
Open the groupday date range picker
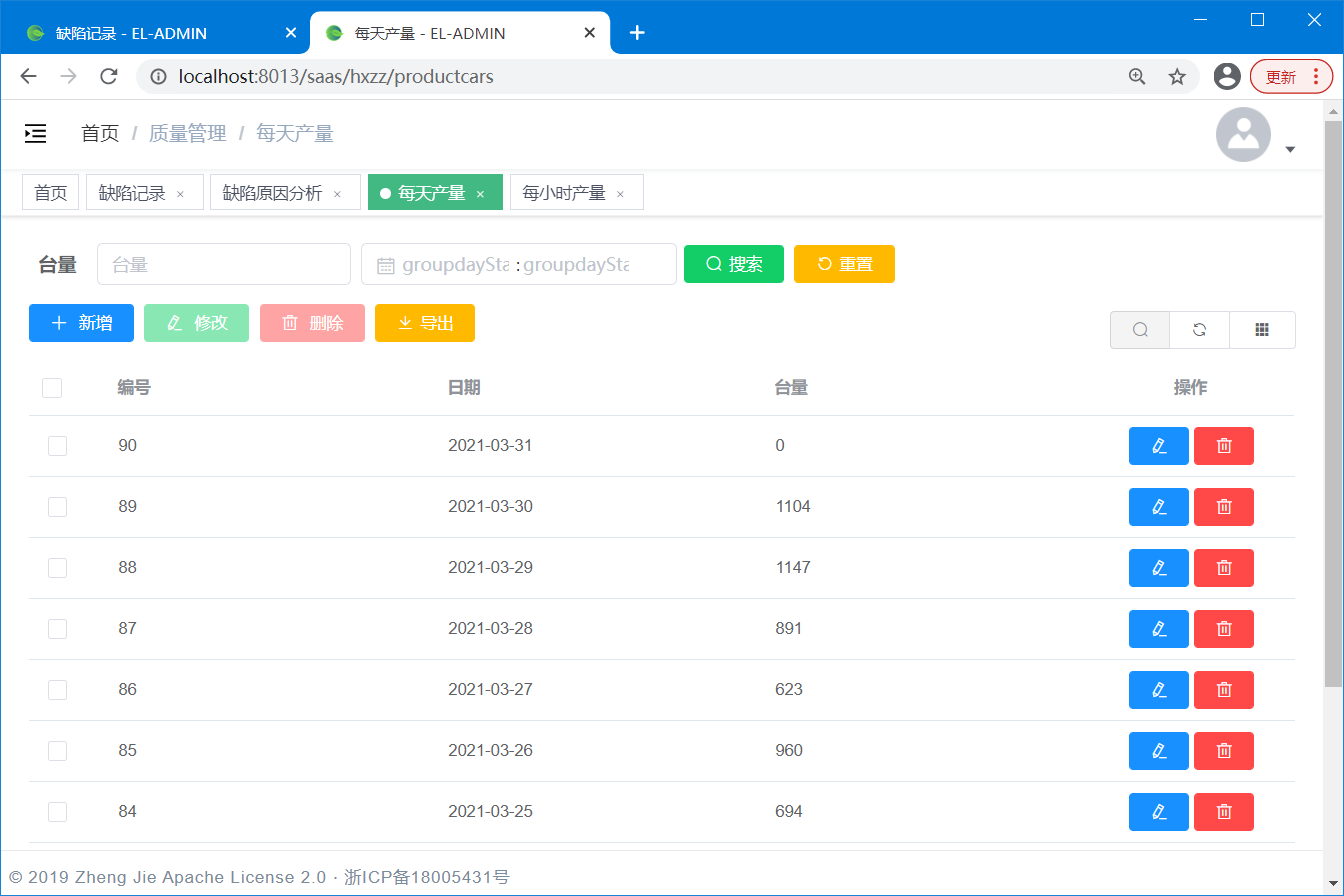(x=518, y=265)
